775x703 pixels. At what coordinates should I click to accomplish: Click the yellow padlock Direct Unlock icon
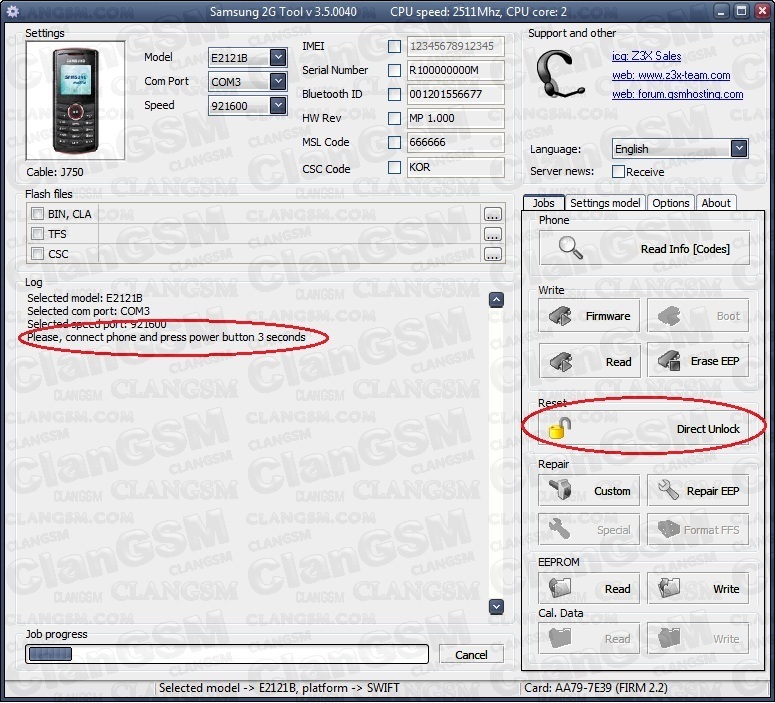point(560,428)
